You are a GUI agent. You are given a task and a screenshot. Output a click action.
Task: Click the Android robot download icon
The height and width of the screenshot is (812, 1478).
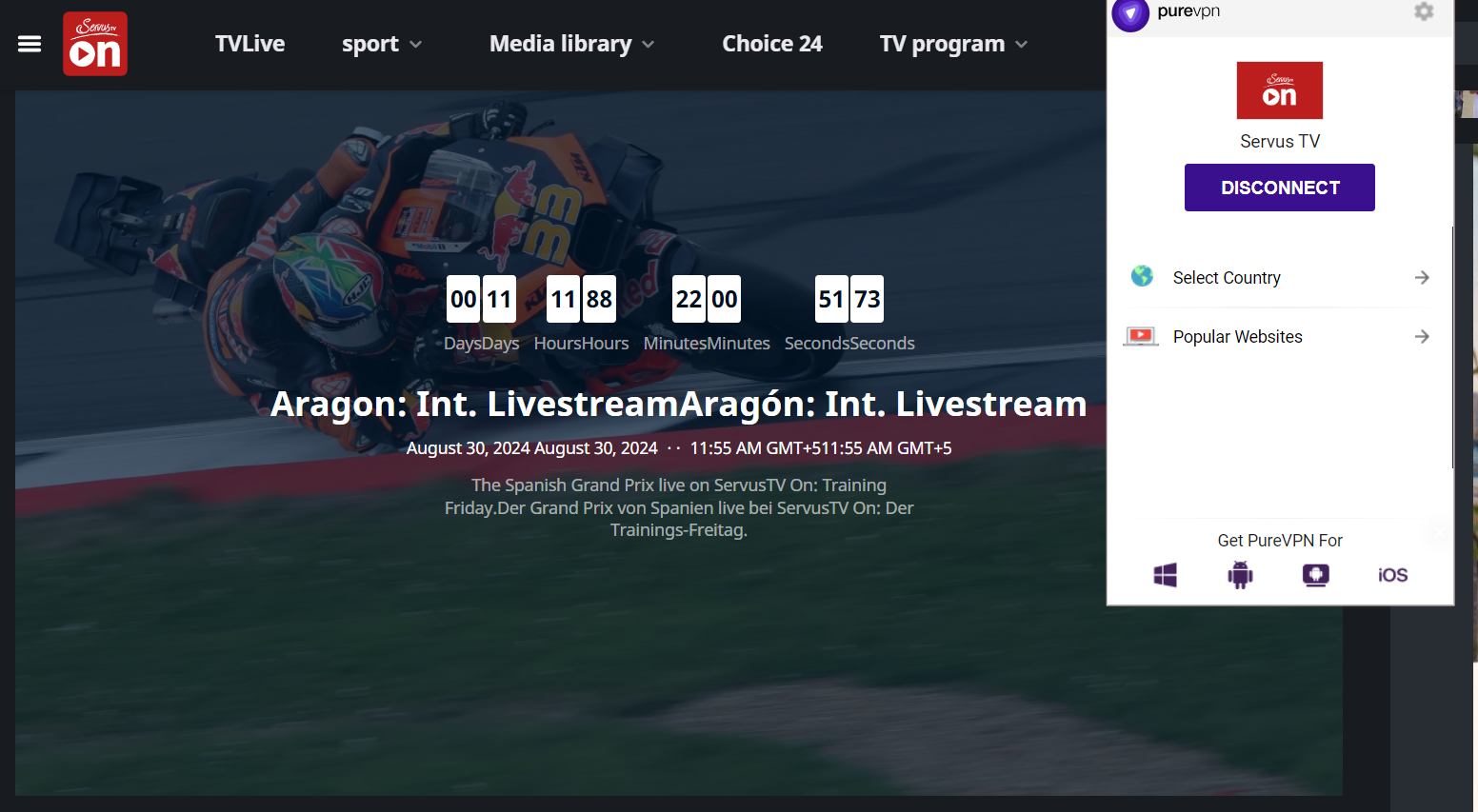coord(1240,575)
